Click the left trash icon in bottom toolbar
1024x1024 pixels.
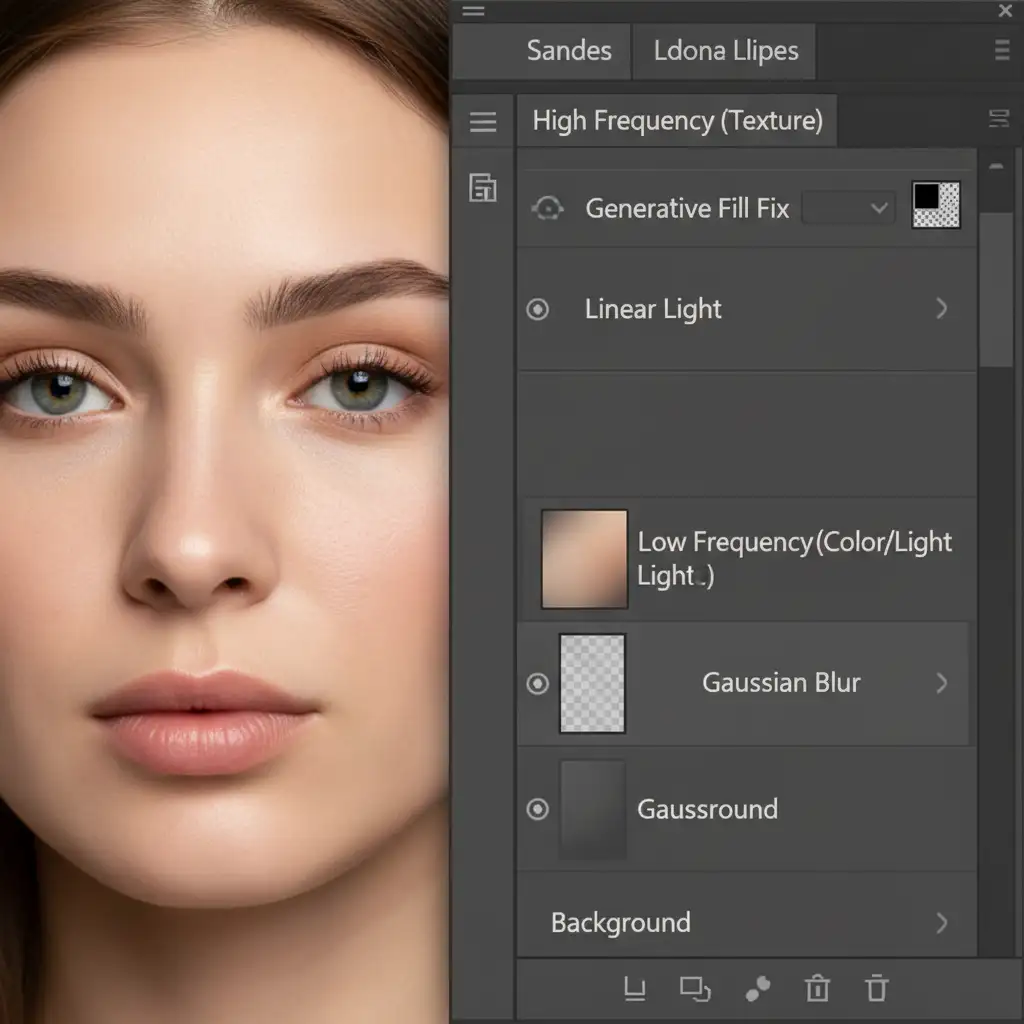coord(817,989)
